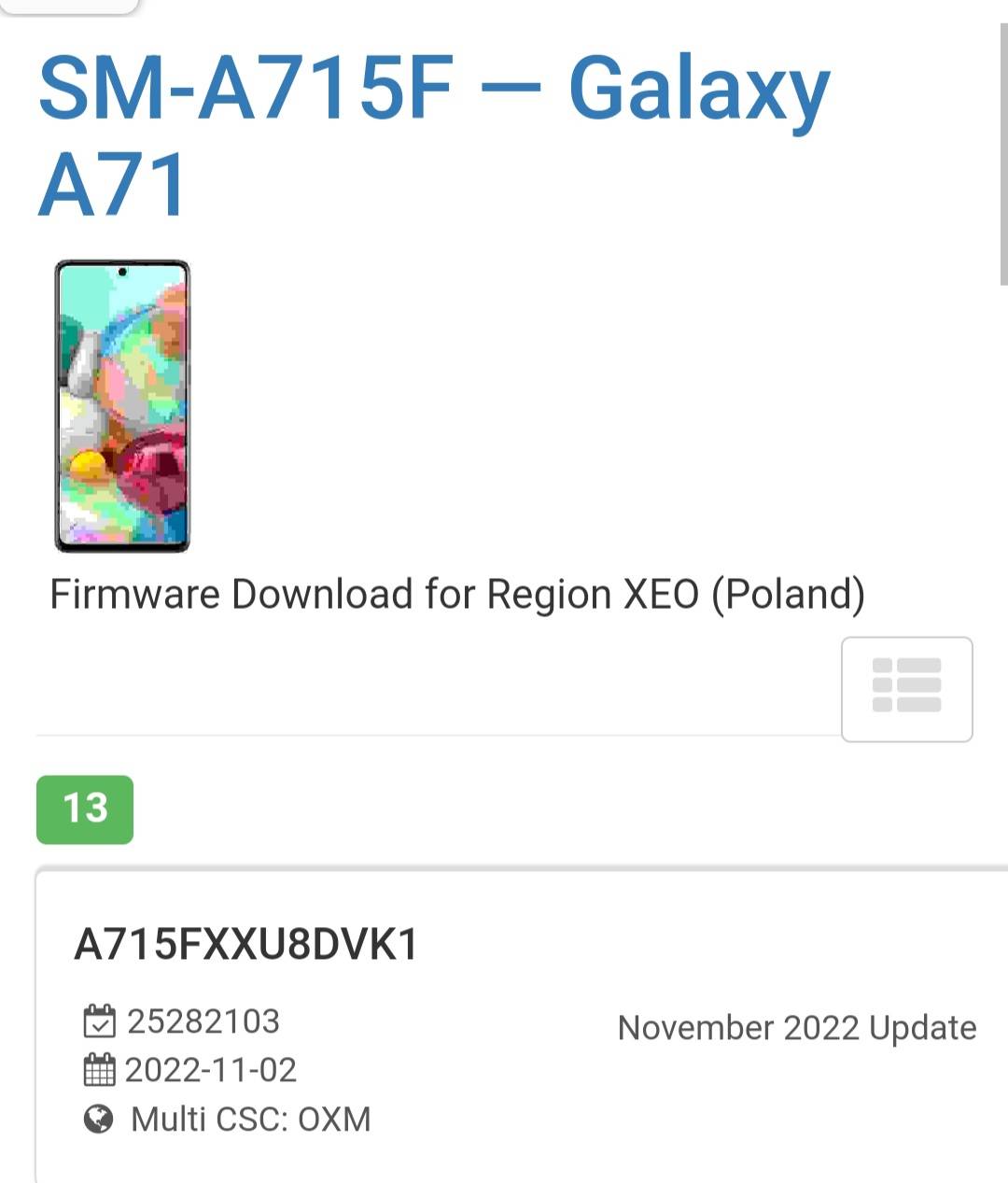Click the (Poland) region name
The image size is (1008, 1183).
point(789,595)
